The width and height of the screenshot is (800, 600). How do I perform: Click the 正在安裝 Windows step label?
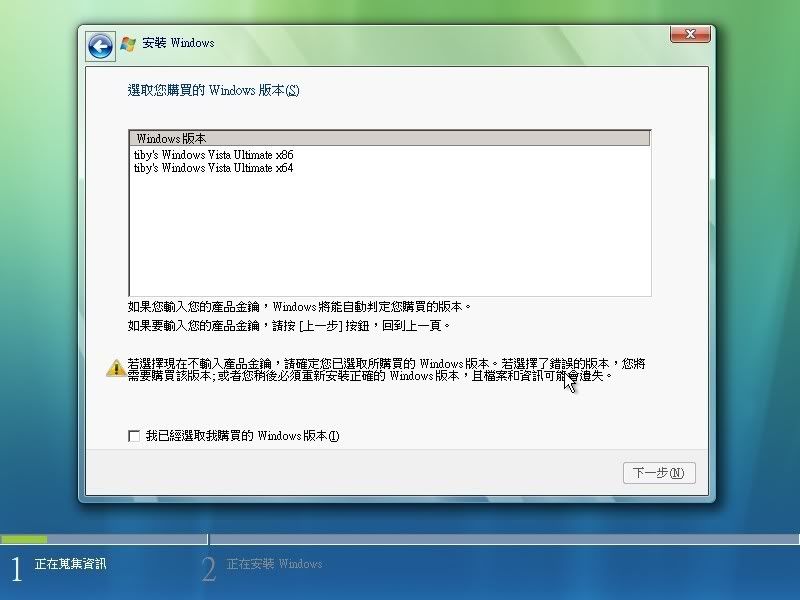(274, 564)
